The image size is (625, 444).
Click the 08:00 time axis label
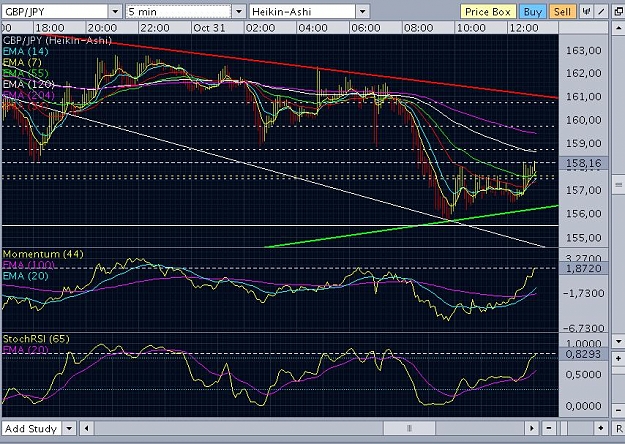[419, 28]
